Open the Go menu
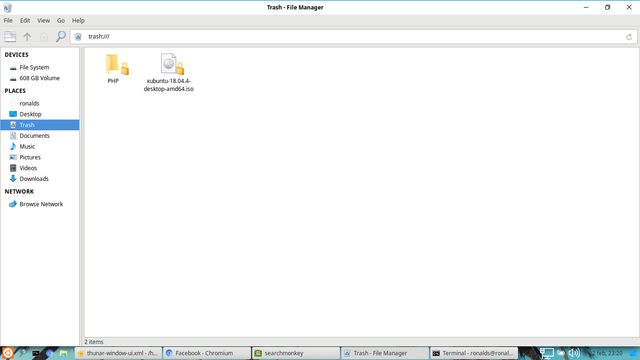Image resolution: width=640 pixels, height=360 pixels. coord(61,20)
